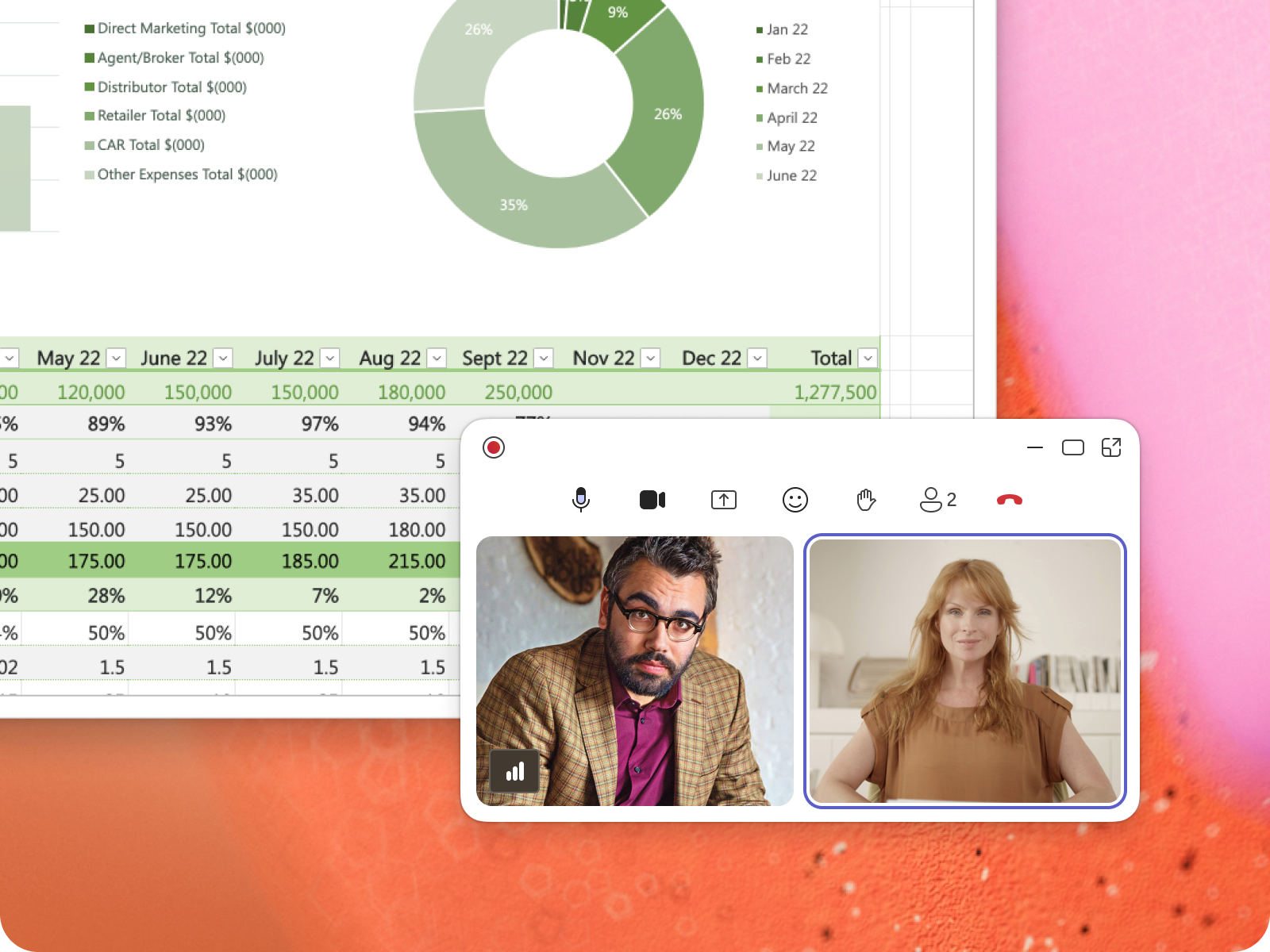
Task: Select the "25.00" cell under May 22
Action: point(102,495)
